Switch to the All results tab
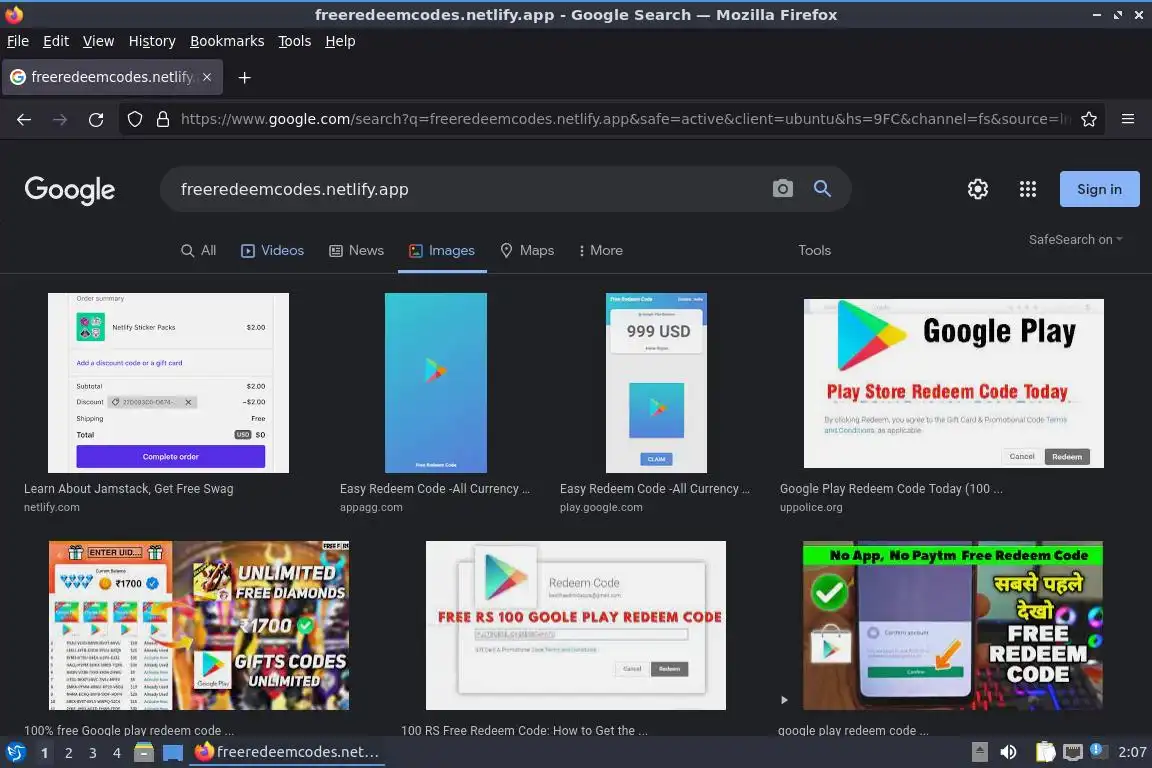 point(198,251)
